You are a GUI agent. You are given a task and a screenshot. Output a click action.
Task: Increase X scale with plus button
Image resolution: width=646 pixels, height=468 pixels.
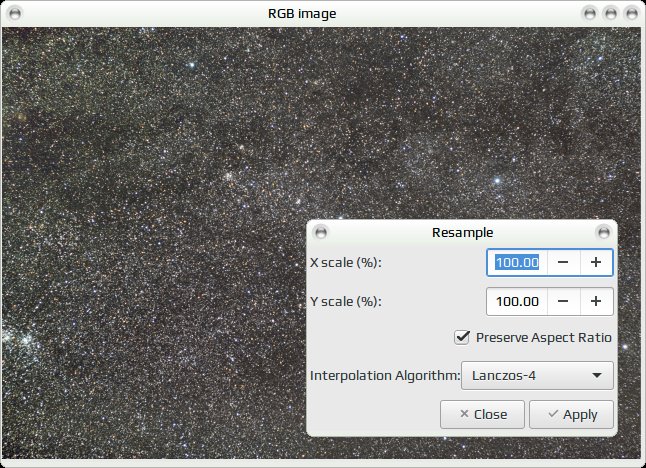[596, 262]
